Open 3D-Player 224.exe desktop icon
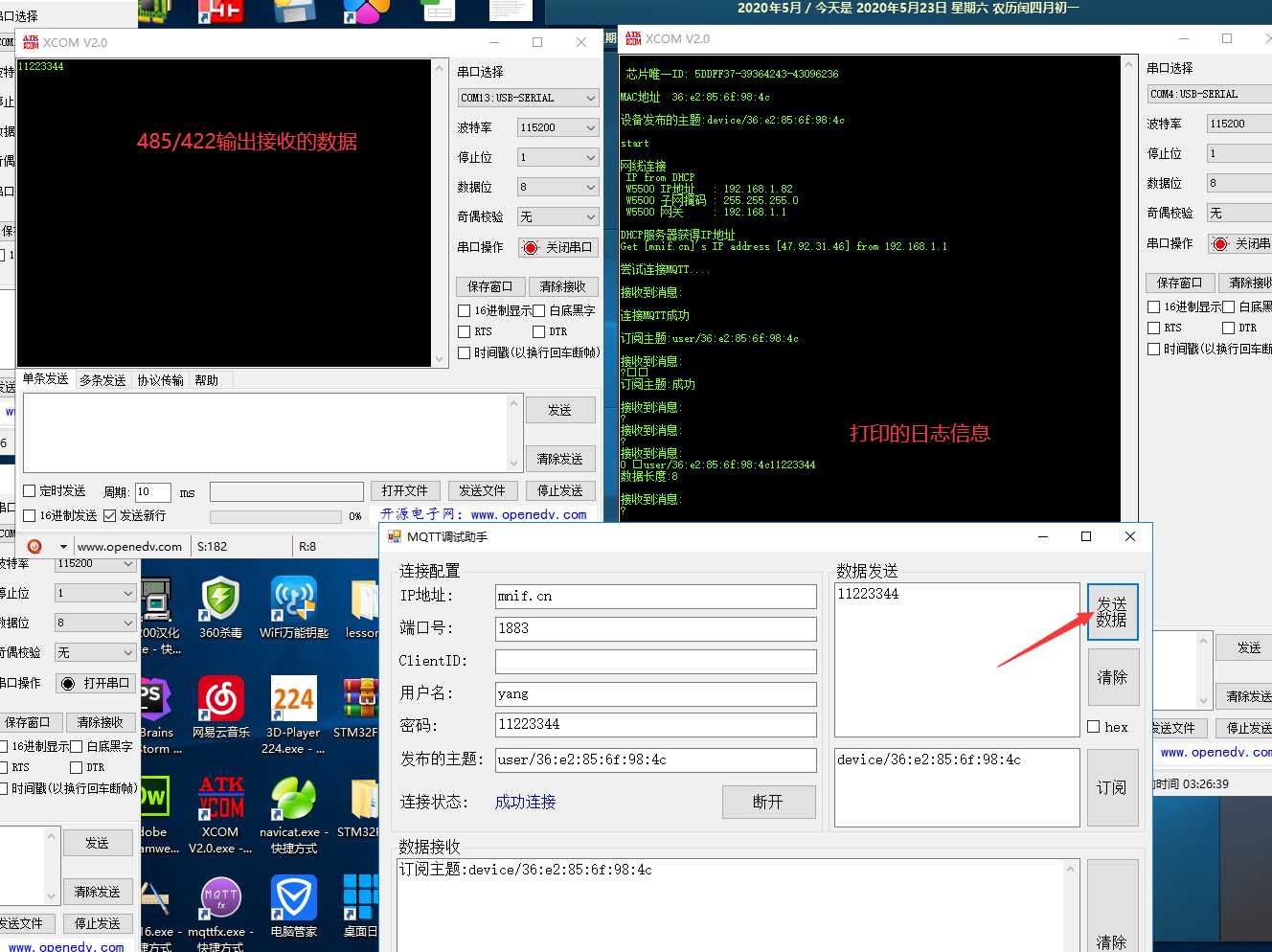 pyautogui.click(x=293, y=714)
